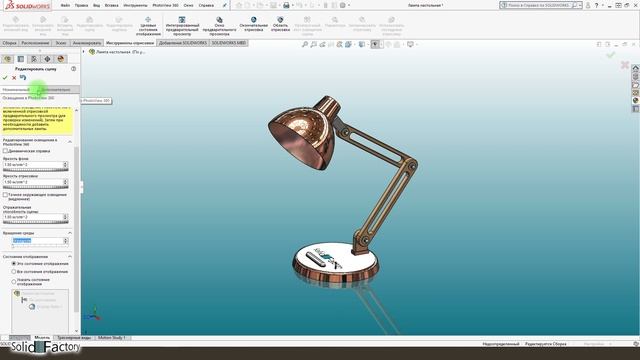
Task: Start the Integrated Preview render tool
Action: (x=182, y=26)
